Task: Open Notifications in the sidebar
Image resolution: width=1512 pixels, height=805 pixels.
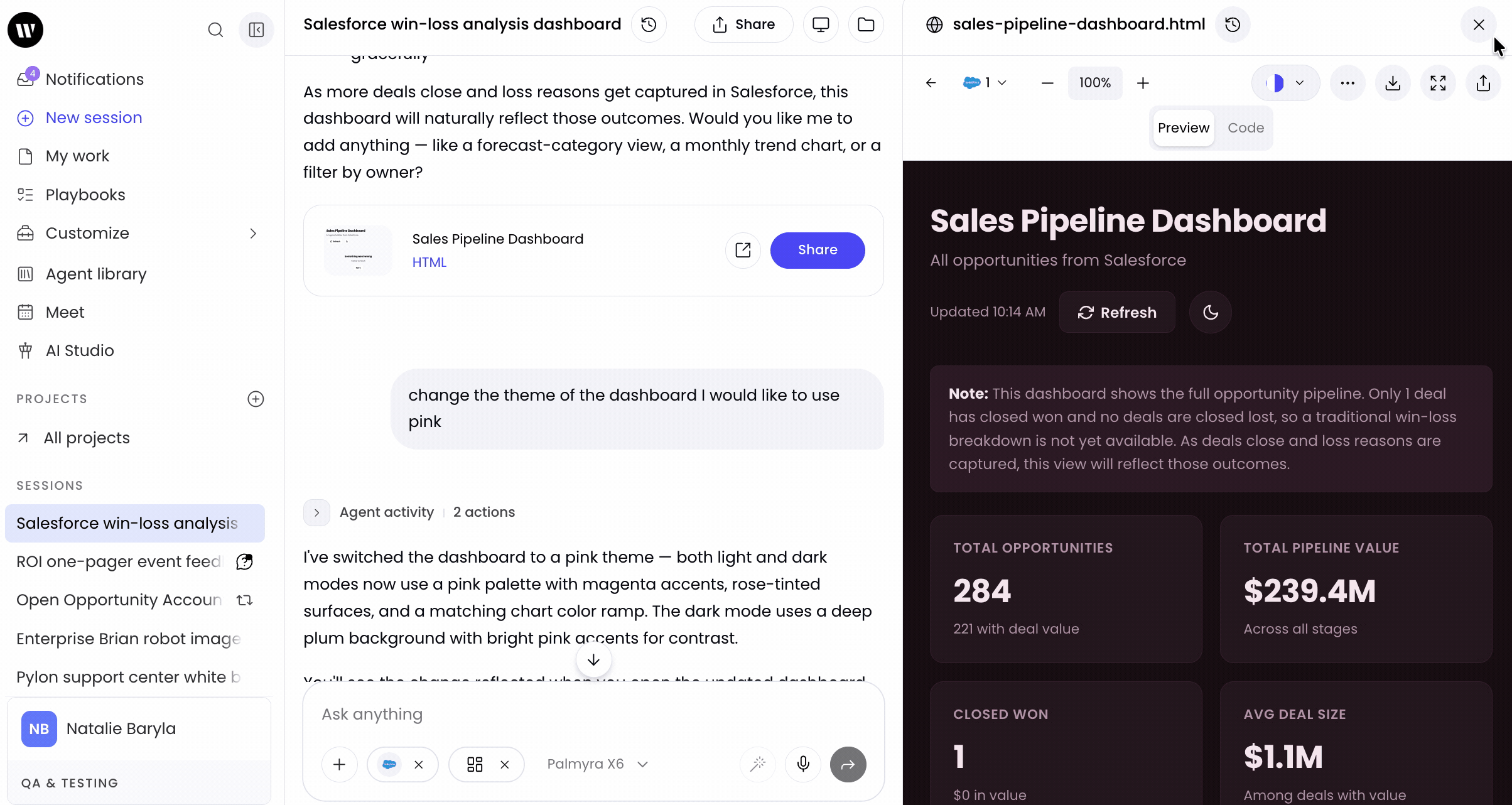Action: [x=95, y=79]
